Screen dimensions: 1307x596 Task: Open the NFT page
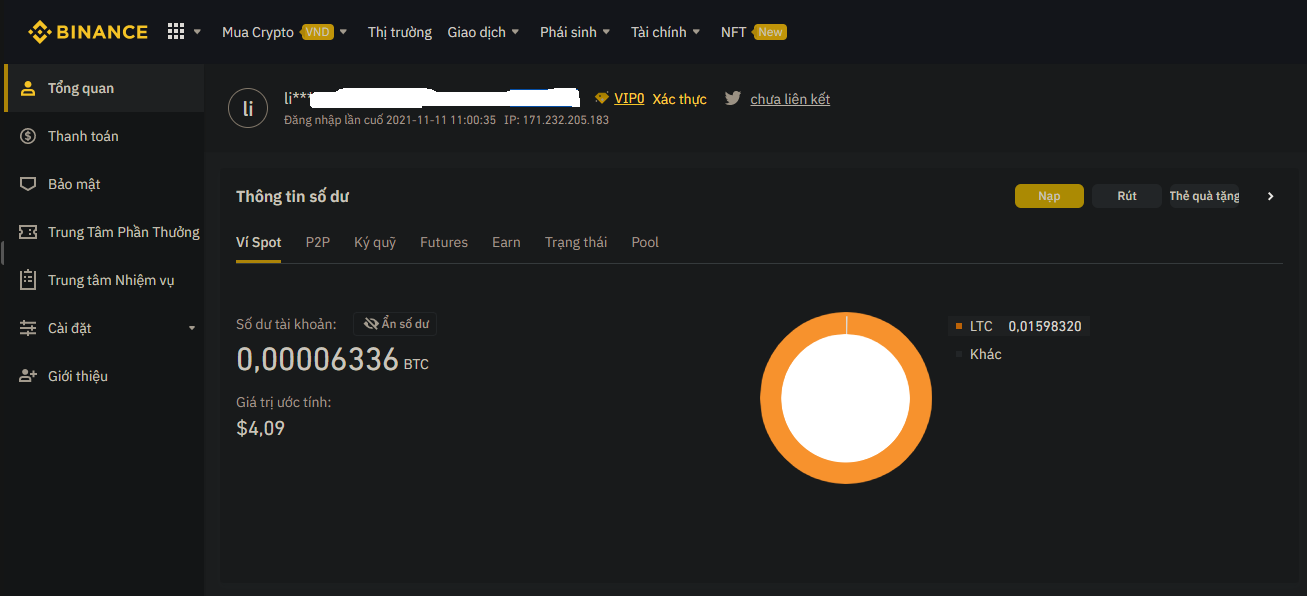733,32
